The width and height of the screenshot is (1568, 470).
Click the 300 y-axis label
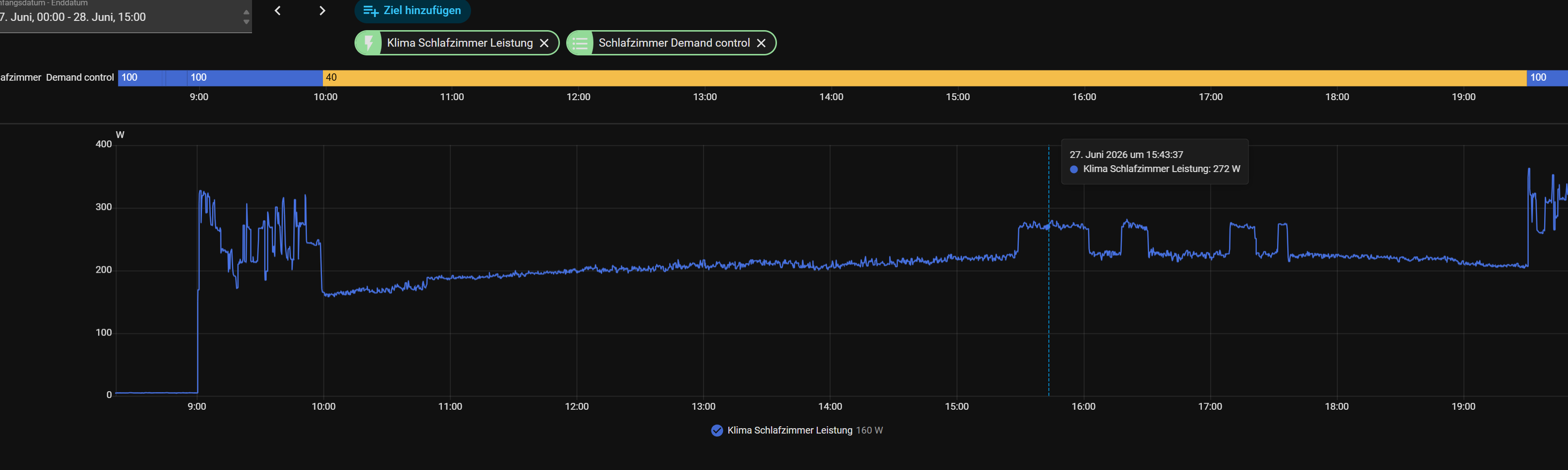pyautogui.click(x=103, y=207)
